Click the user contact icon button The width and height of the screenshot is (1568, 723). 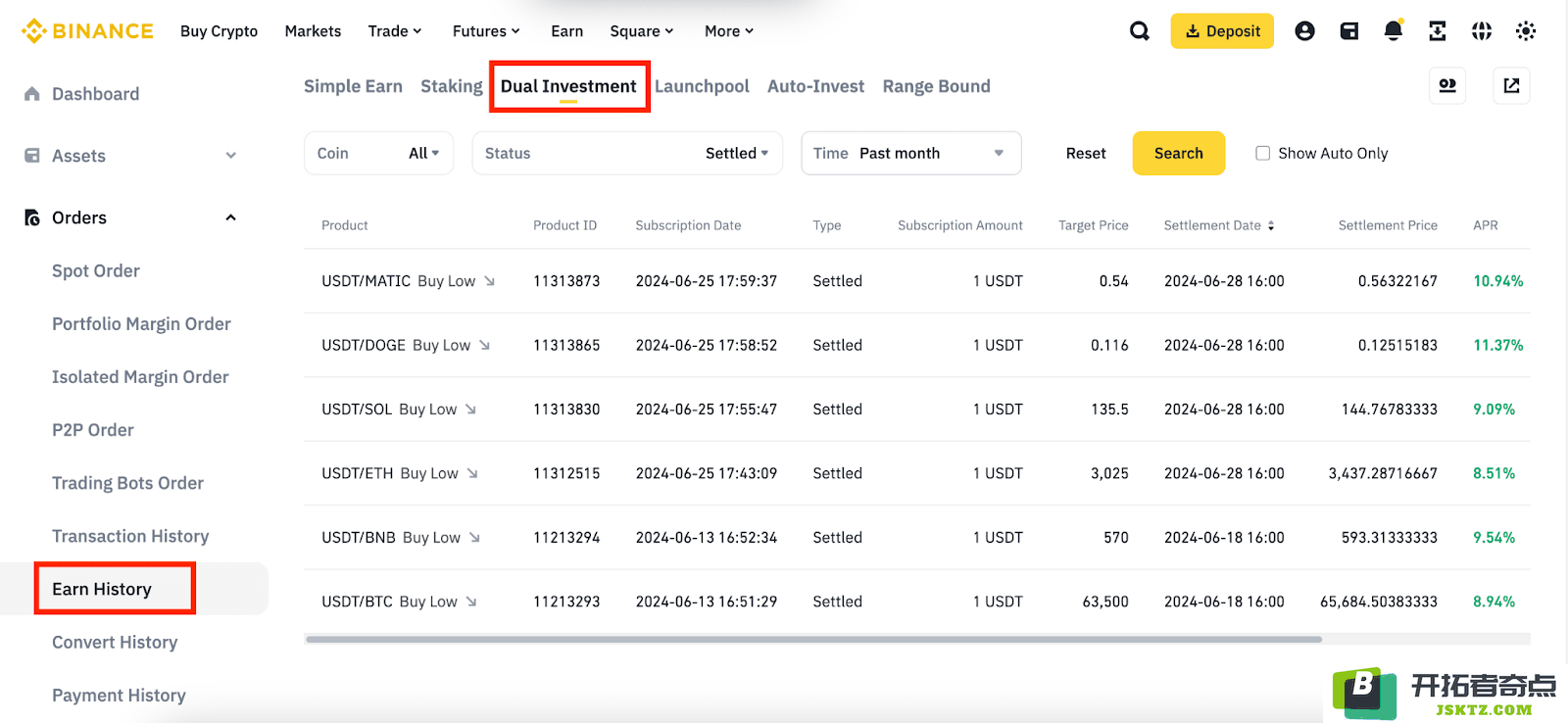1447,86
